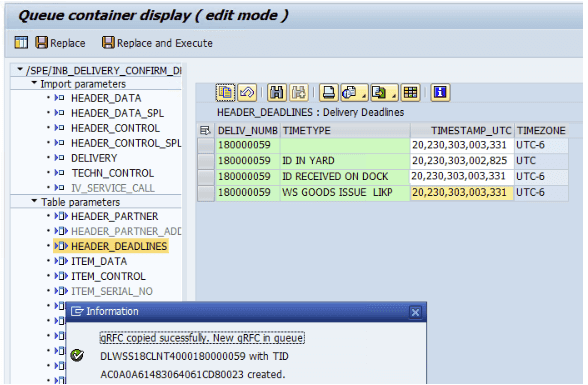Image resolution: width=588 pixels, height=385 pixels.
Task: Open HEADER_CONTROL_SPL parameter
Action: tap(126, 143)
